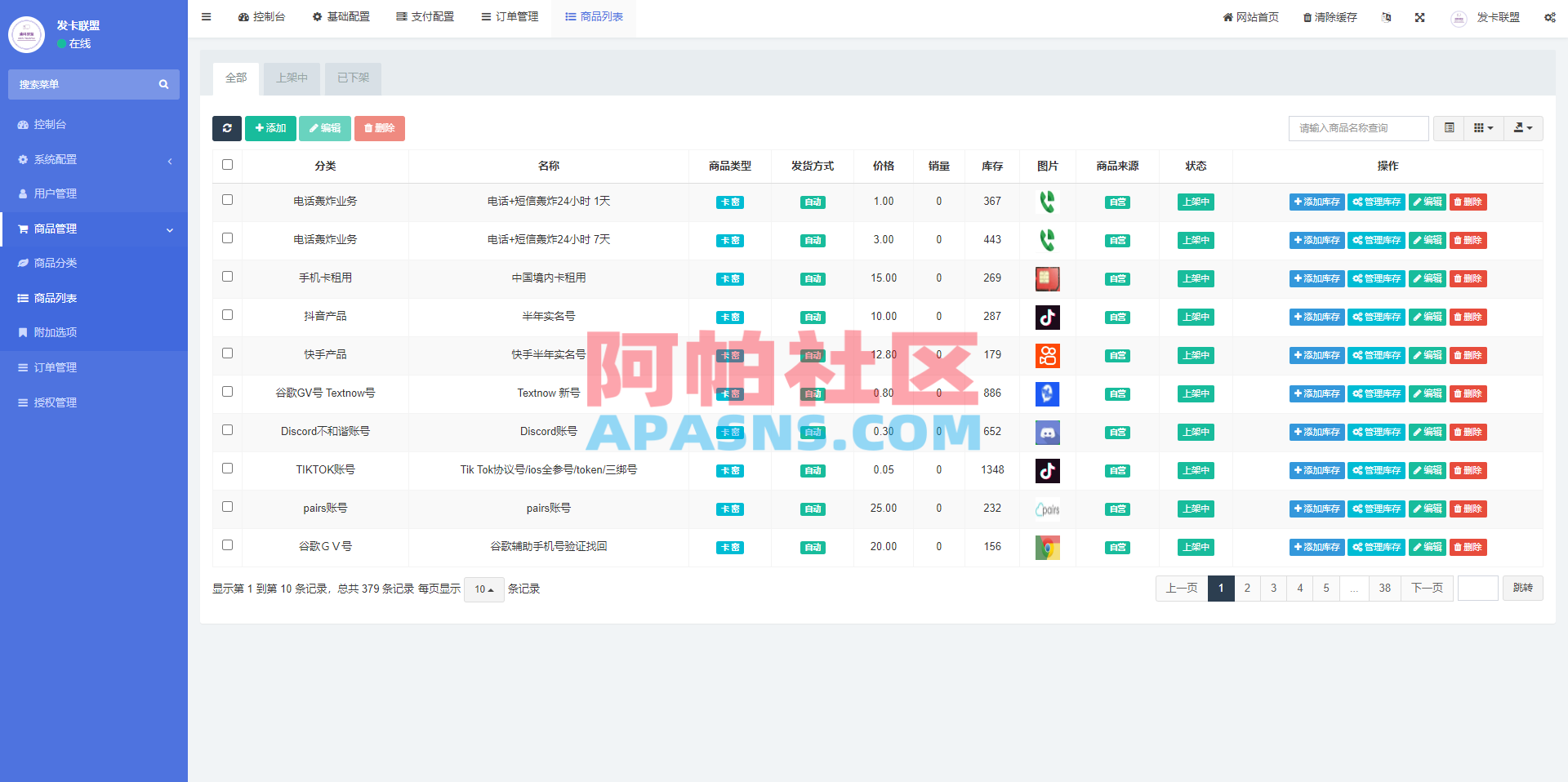Open the settings gear at top right

[x=1550, y=16]
